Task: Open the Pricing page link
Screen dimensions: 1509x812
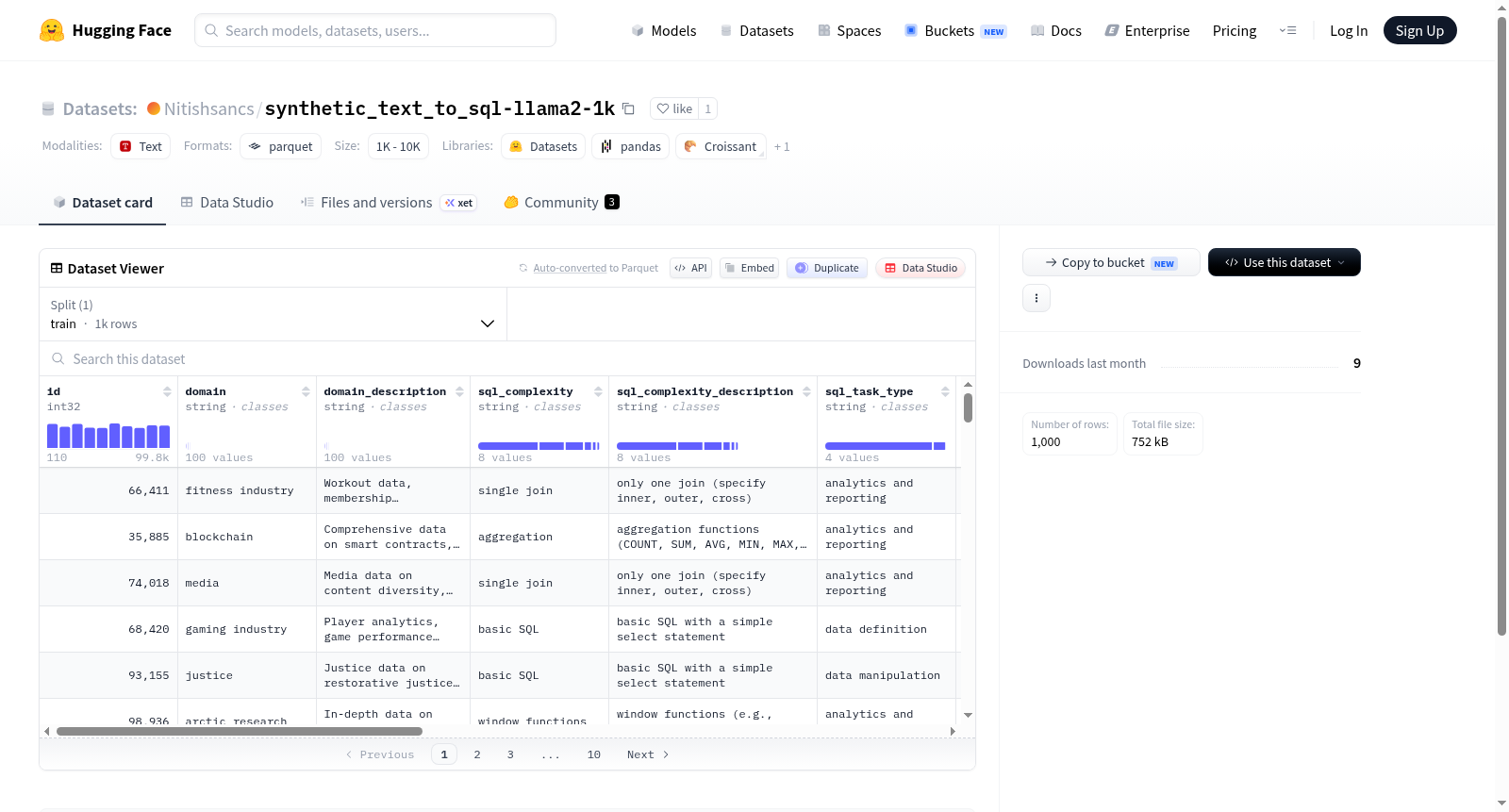Action: click(x=1235, y=30)
